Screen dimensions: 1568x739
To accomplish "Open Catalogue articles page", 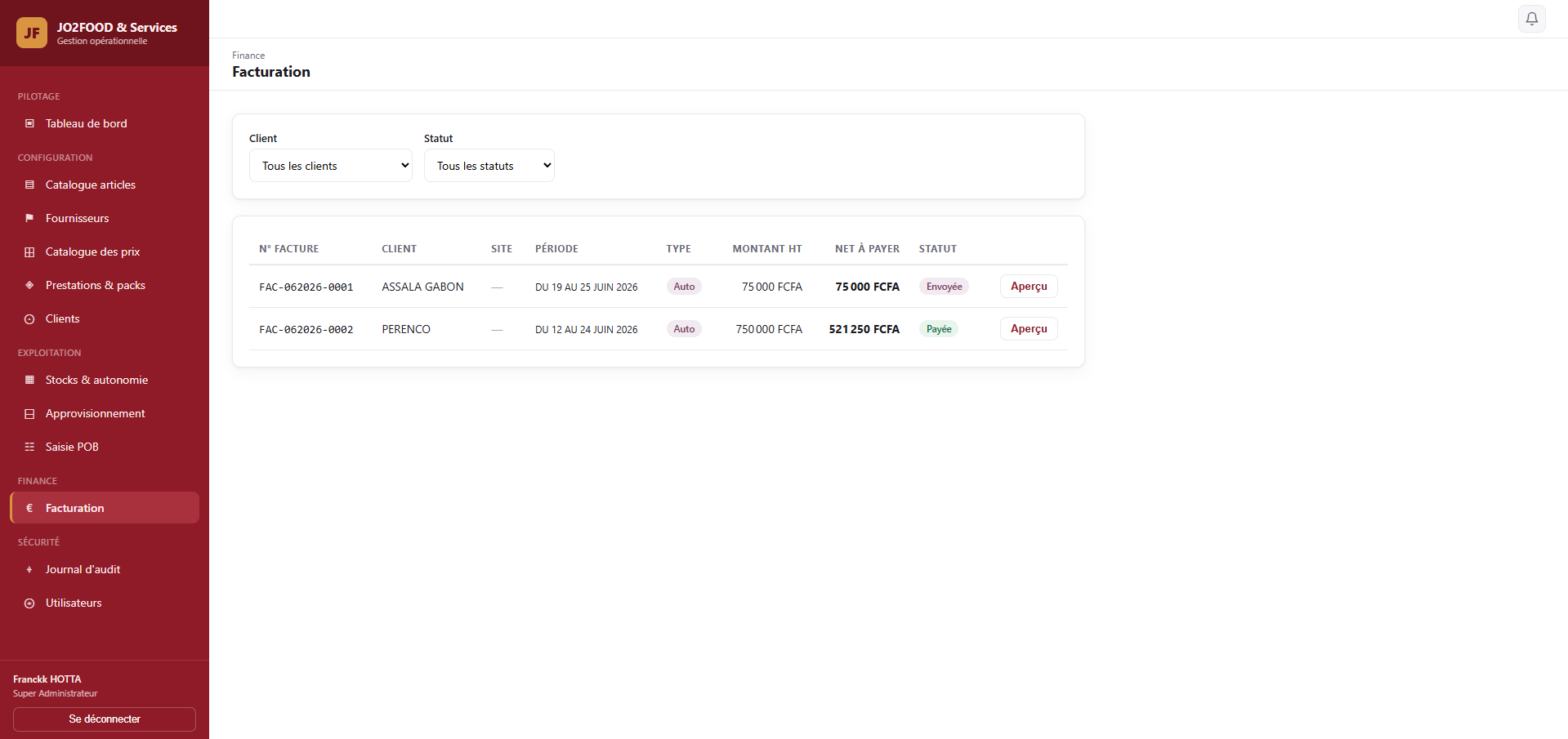I will pos(105,185).
